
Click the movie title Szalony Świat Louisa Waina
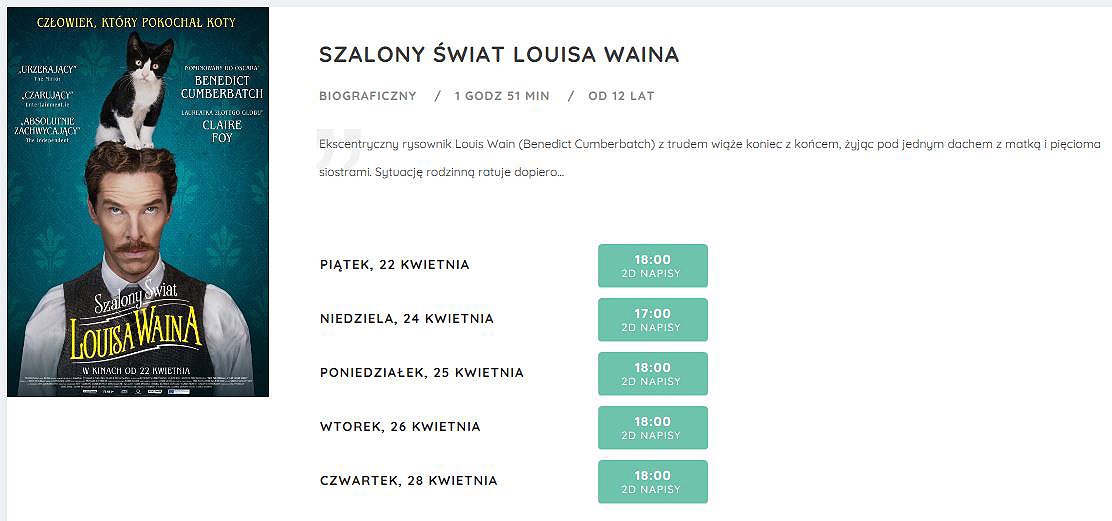click(x=499, y=55)
